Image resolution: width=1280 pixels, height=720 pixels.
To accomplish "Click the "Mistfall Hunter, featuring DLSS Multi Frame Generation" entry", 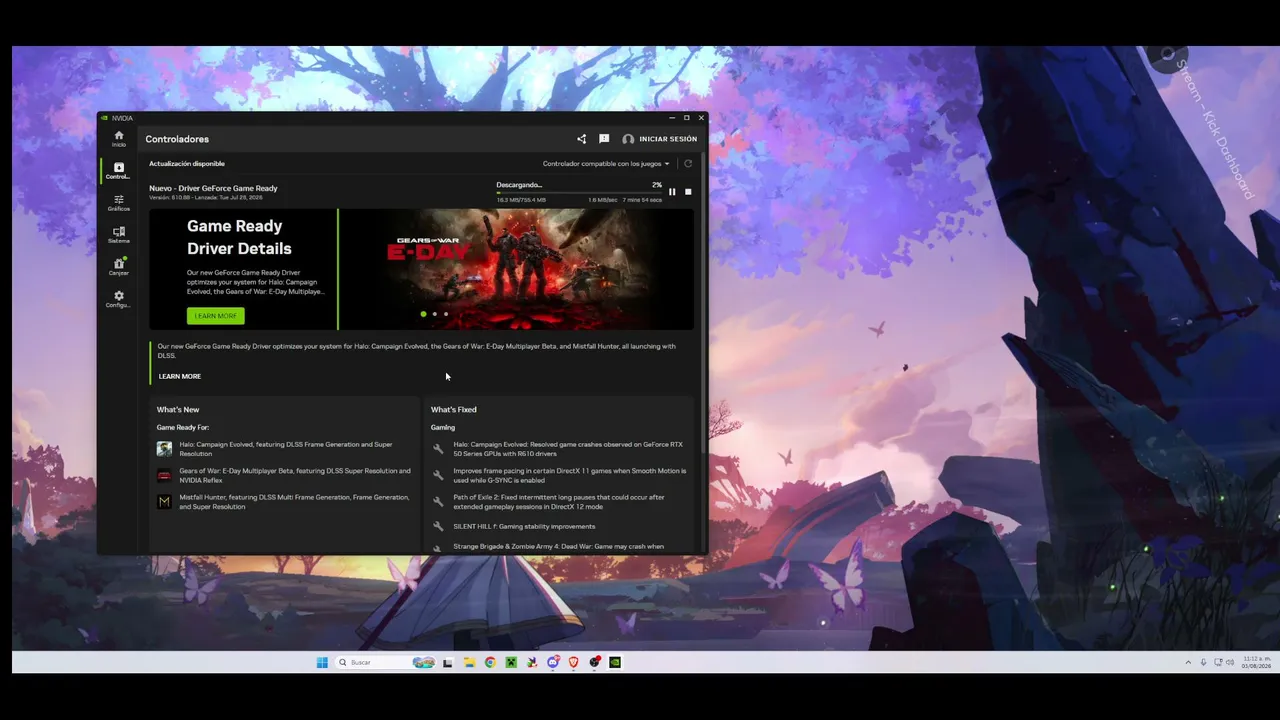I will tap(294, 502).
